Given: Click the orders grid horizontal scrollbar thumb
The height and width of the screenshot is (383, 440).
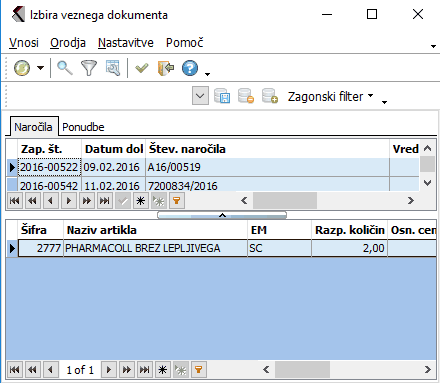Looking at the screenshot, I should coord(285,200).
